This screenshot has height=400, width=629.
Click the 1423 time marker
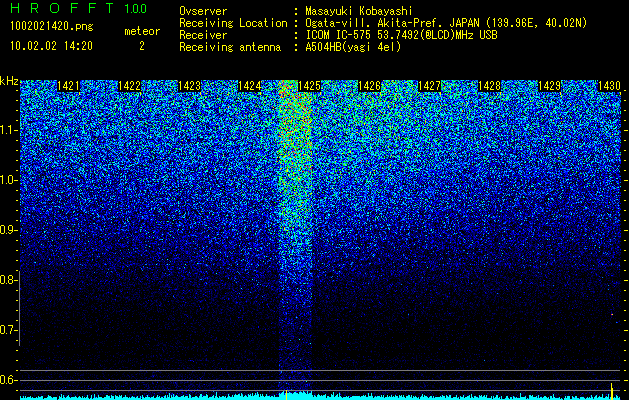[189, 86]
